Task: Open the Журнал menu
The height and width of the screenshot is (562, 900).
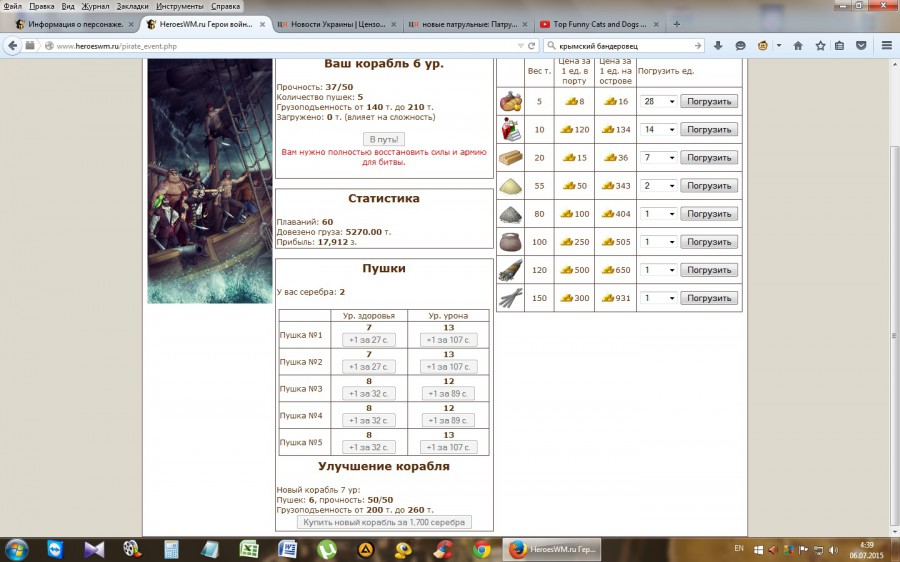Action: [95, 6]
